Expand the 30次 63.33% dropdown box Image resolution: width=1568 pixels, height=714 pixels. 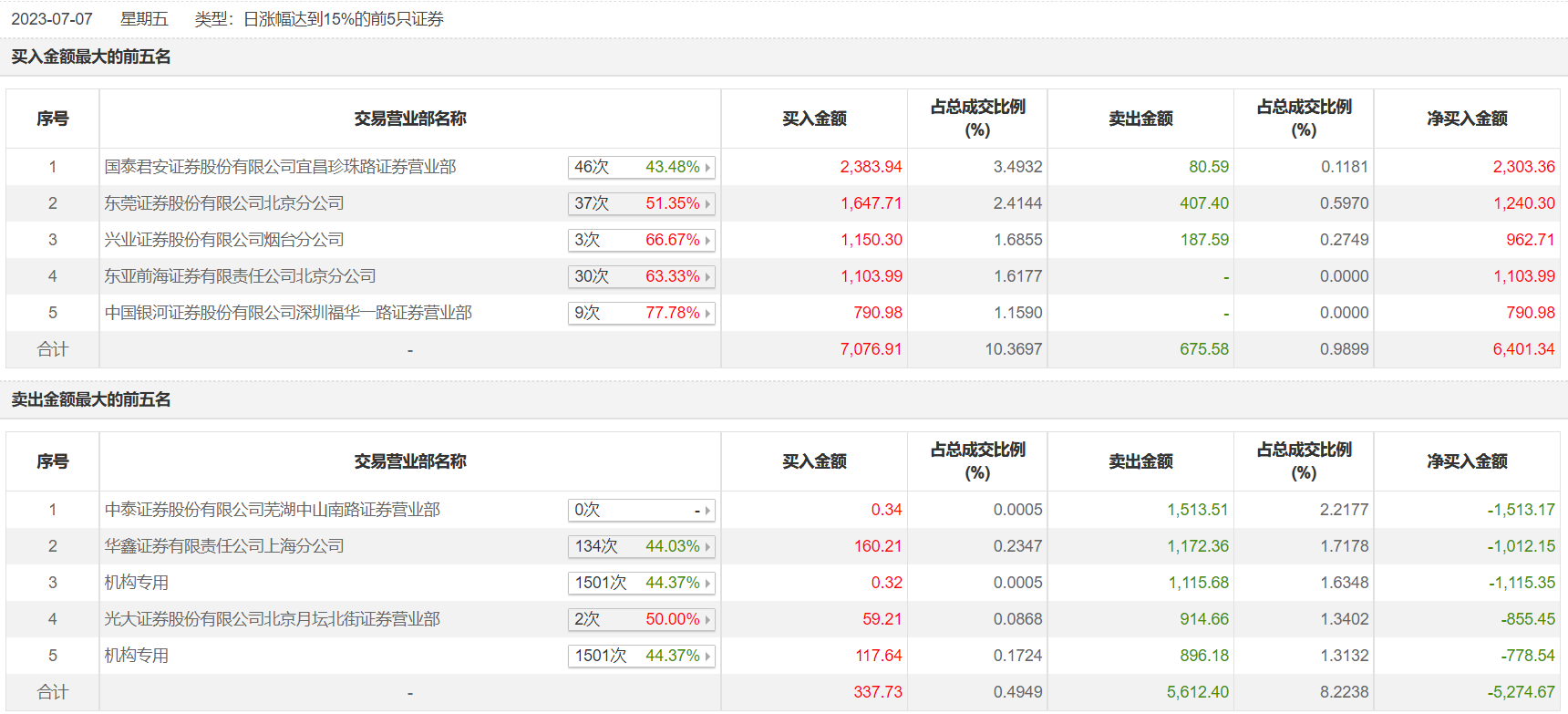coord(641,276)
